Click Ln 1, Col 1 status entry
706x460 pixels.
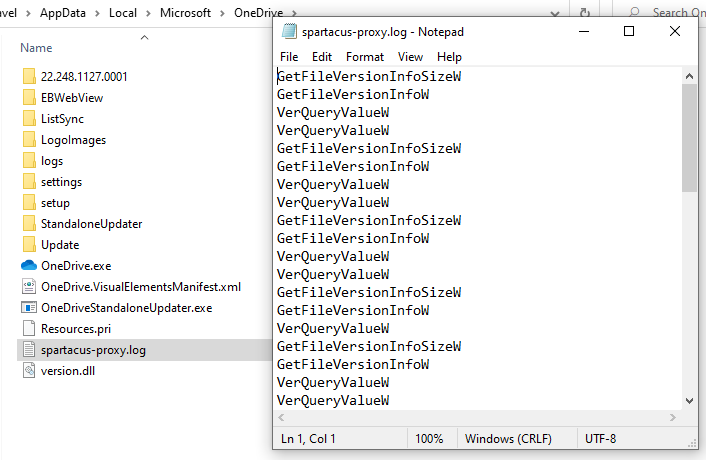308,438
